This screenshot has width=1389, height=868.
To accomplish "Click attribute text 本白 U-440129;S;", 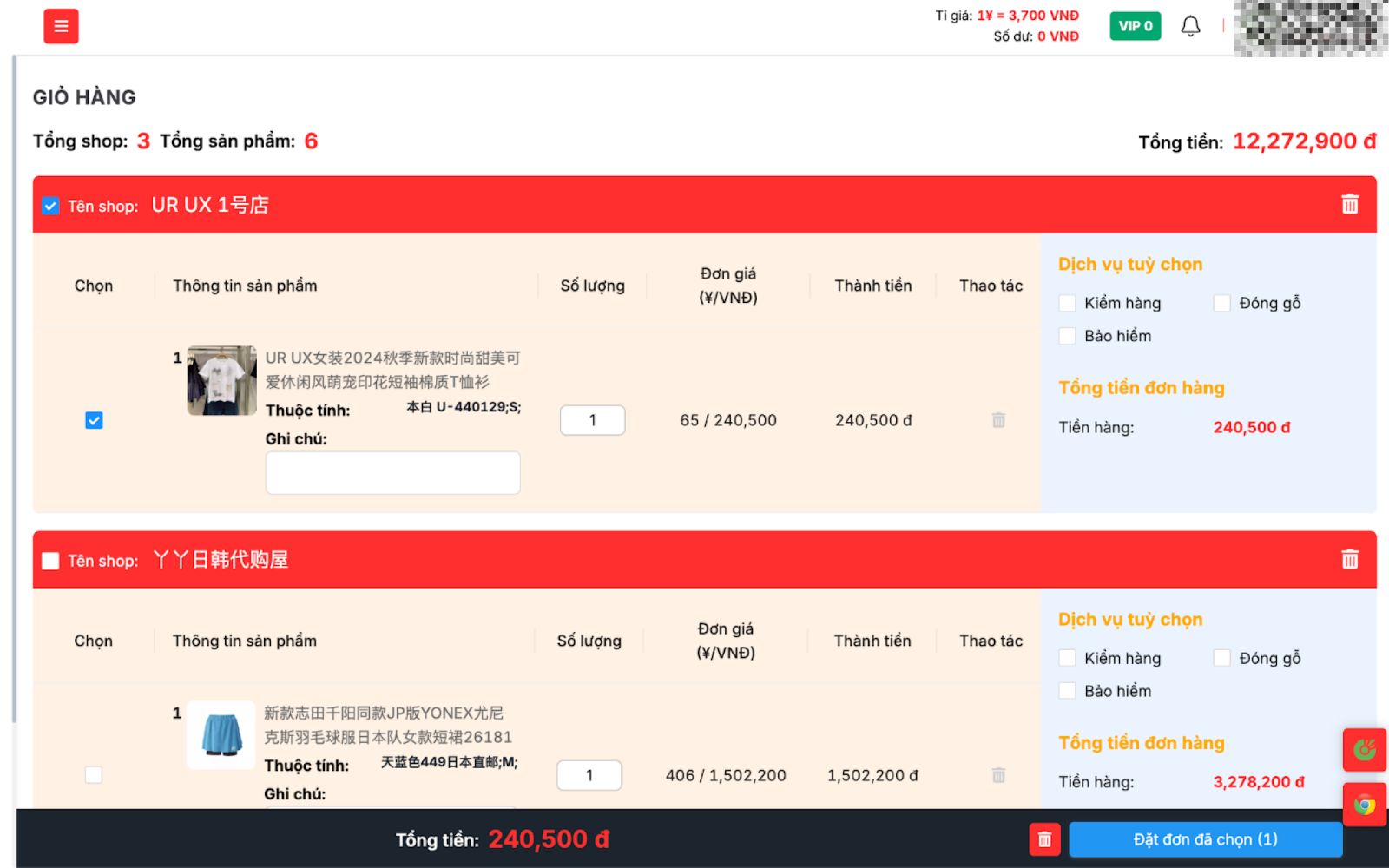I will click(464, 407).
